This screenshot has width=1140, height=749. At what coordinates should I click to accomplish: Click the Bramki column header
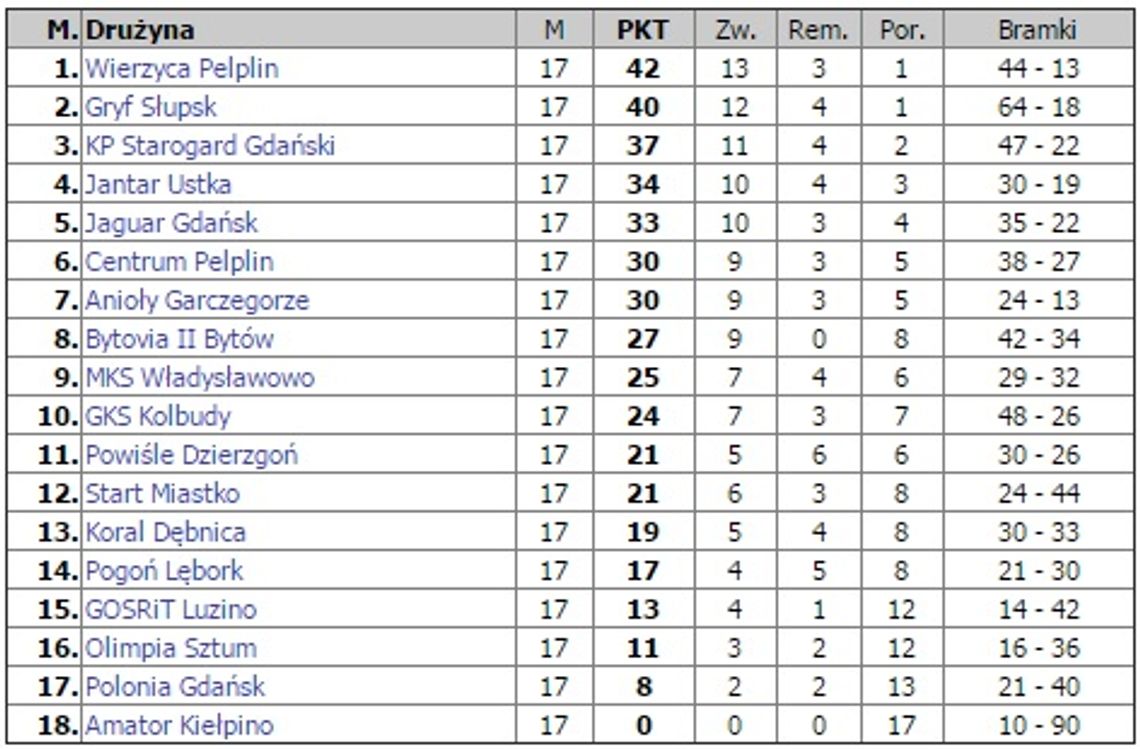coord(1037,30)
